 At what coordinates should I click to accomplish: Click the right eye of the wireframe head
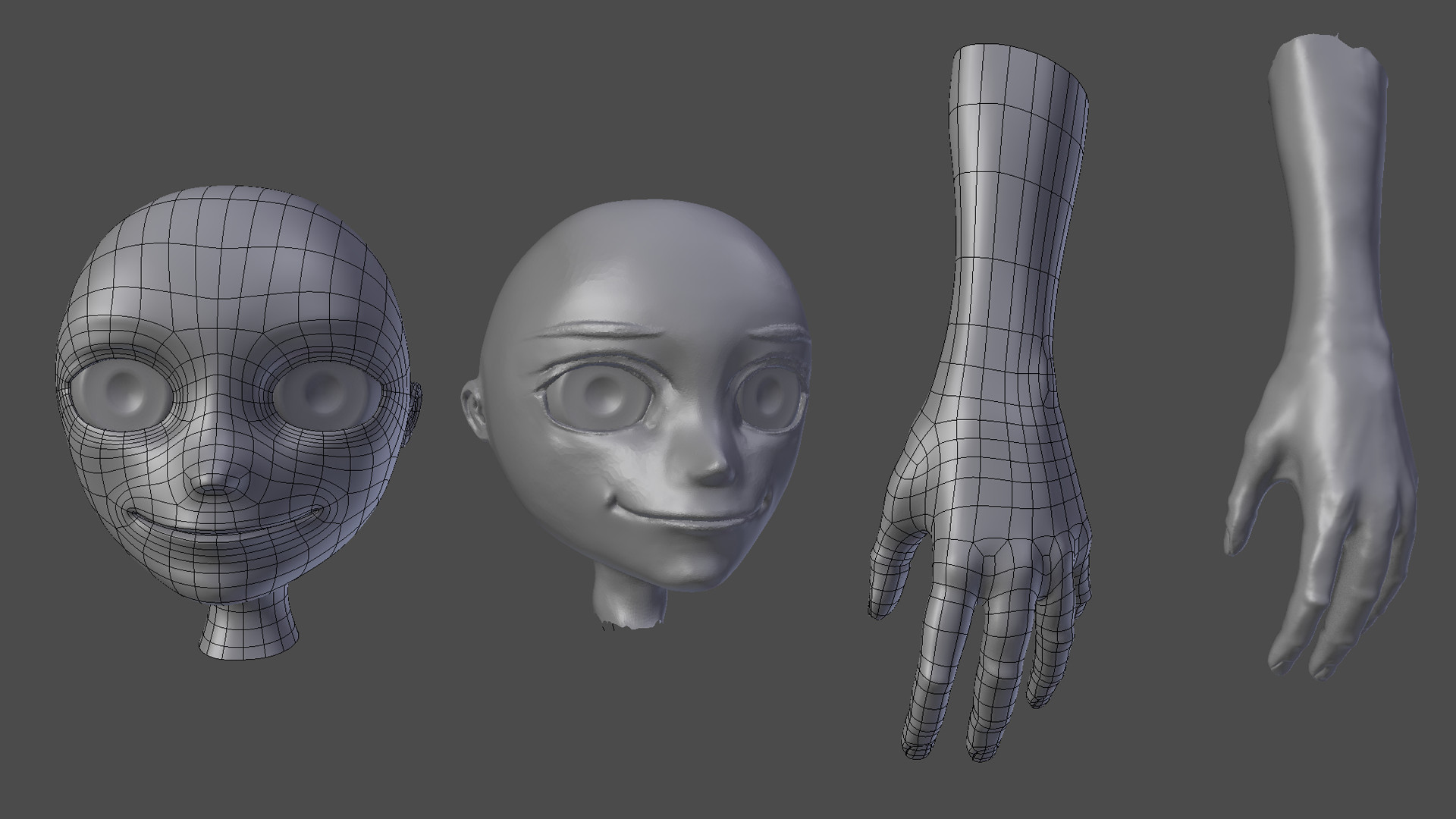[326, 394]
